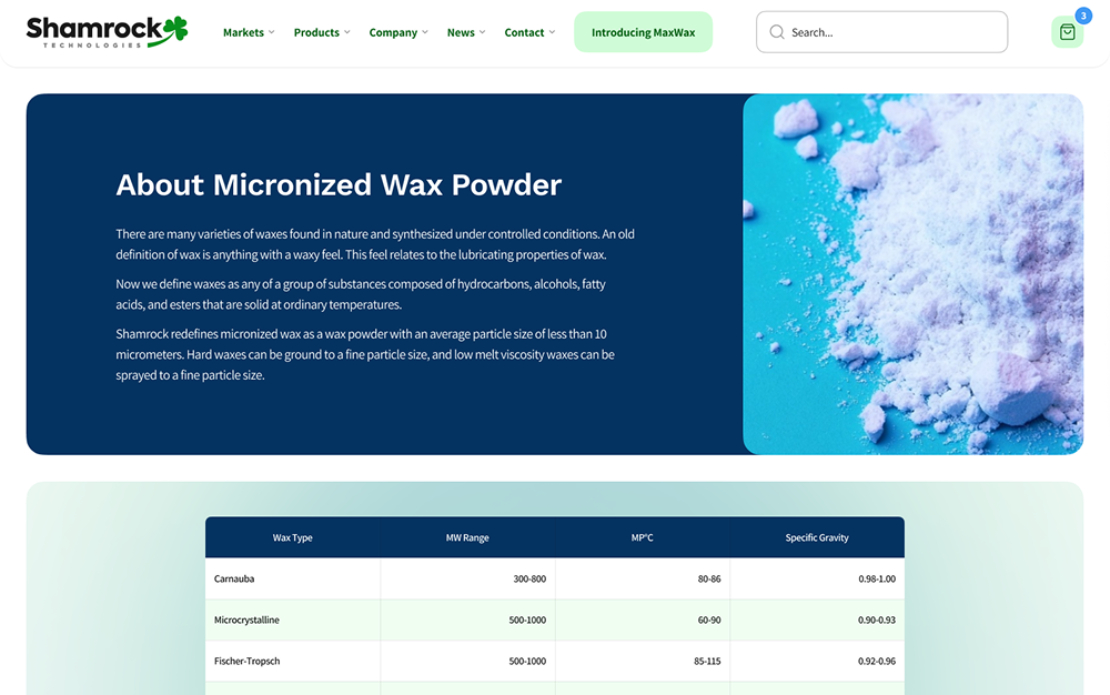Click the Specific Gravity column header
Viewport: 1110px width, 695px height.
(x=815, y=537)
